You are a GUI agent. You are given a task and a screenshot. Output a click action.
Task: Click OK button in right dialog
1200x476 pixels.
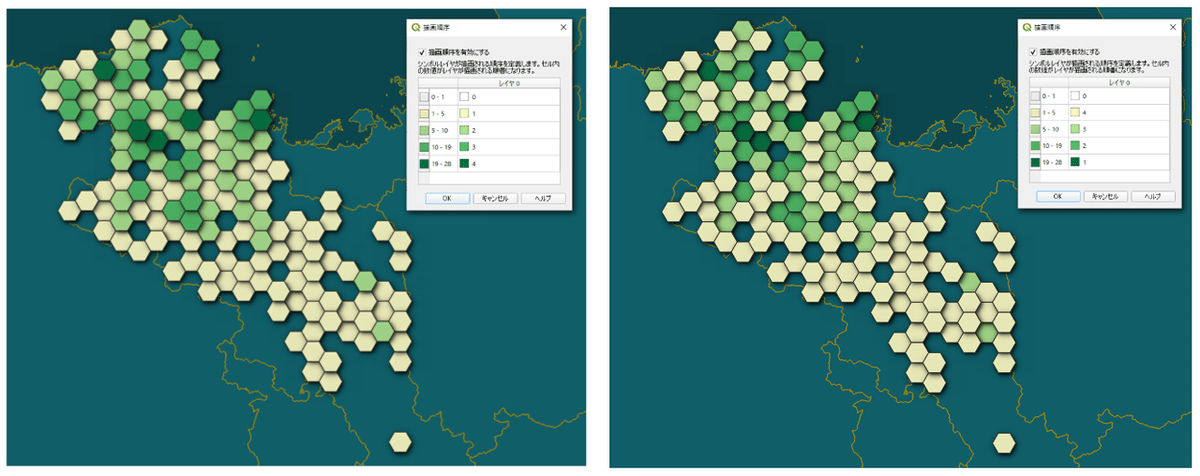tap(1058, 198)
